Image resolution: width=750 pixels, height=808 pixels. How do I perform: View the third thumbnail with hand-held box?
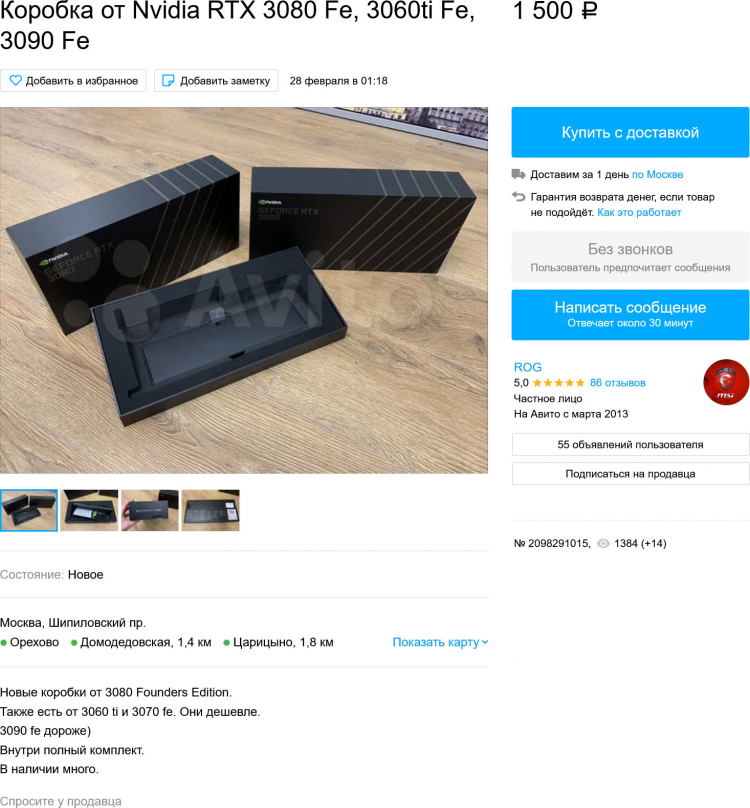click(149, 510)
